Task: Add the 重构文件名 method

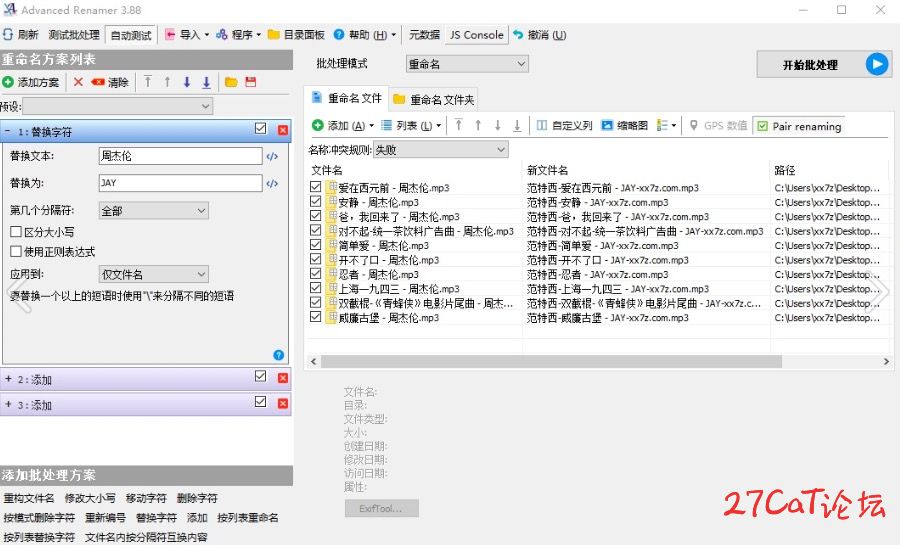Action: click(x=29, y=498)
